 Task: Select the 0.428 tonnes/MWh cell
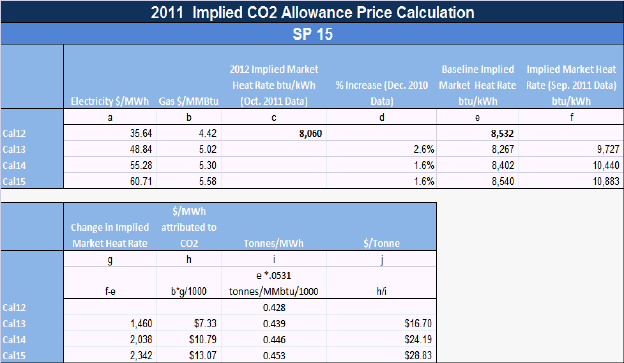click(274, 307)
